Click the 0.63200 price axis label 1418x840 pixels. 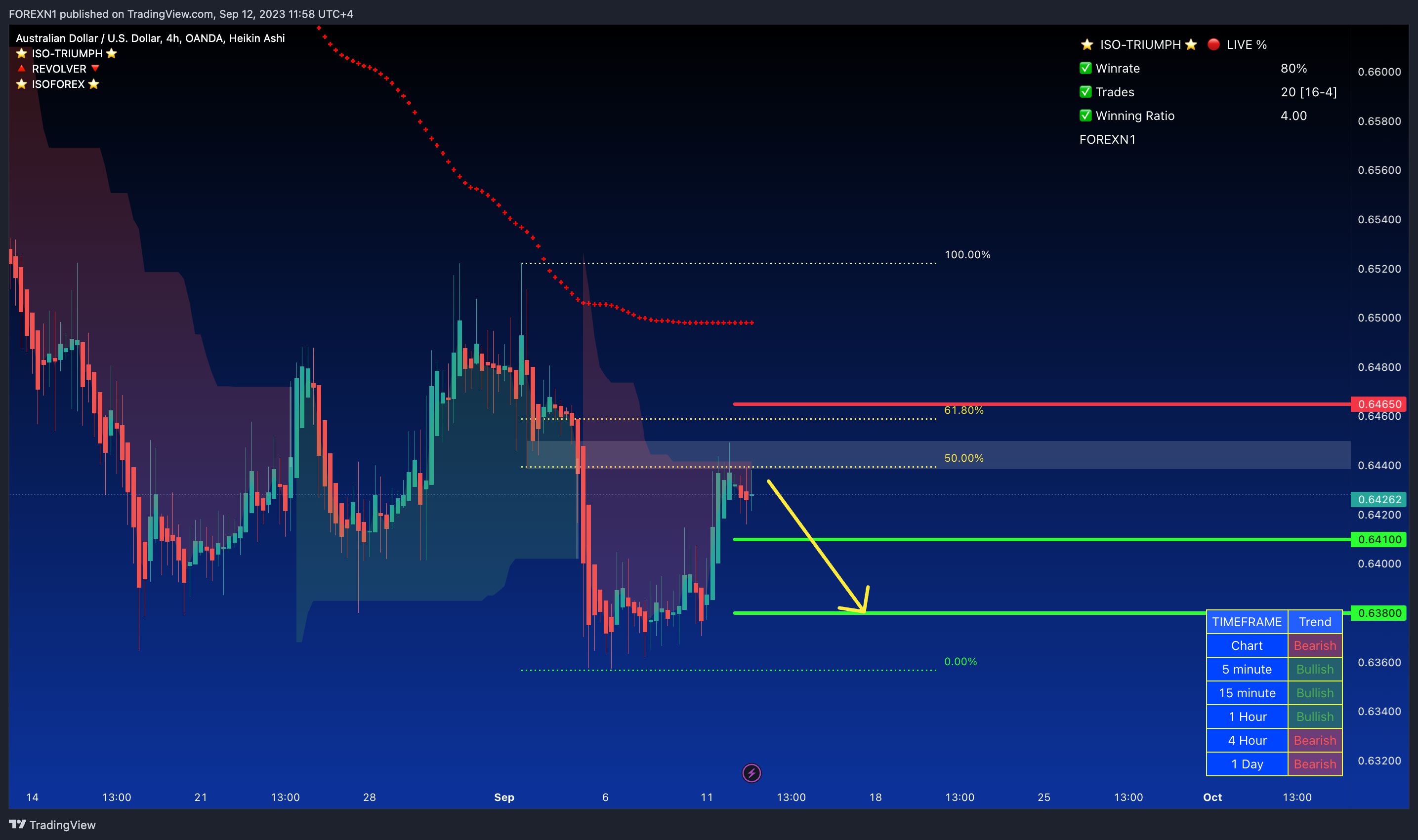click(1379, 760)
